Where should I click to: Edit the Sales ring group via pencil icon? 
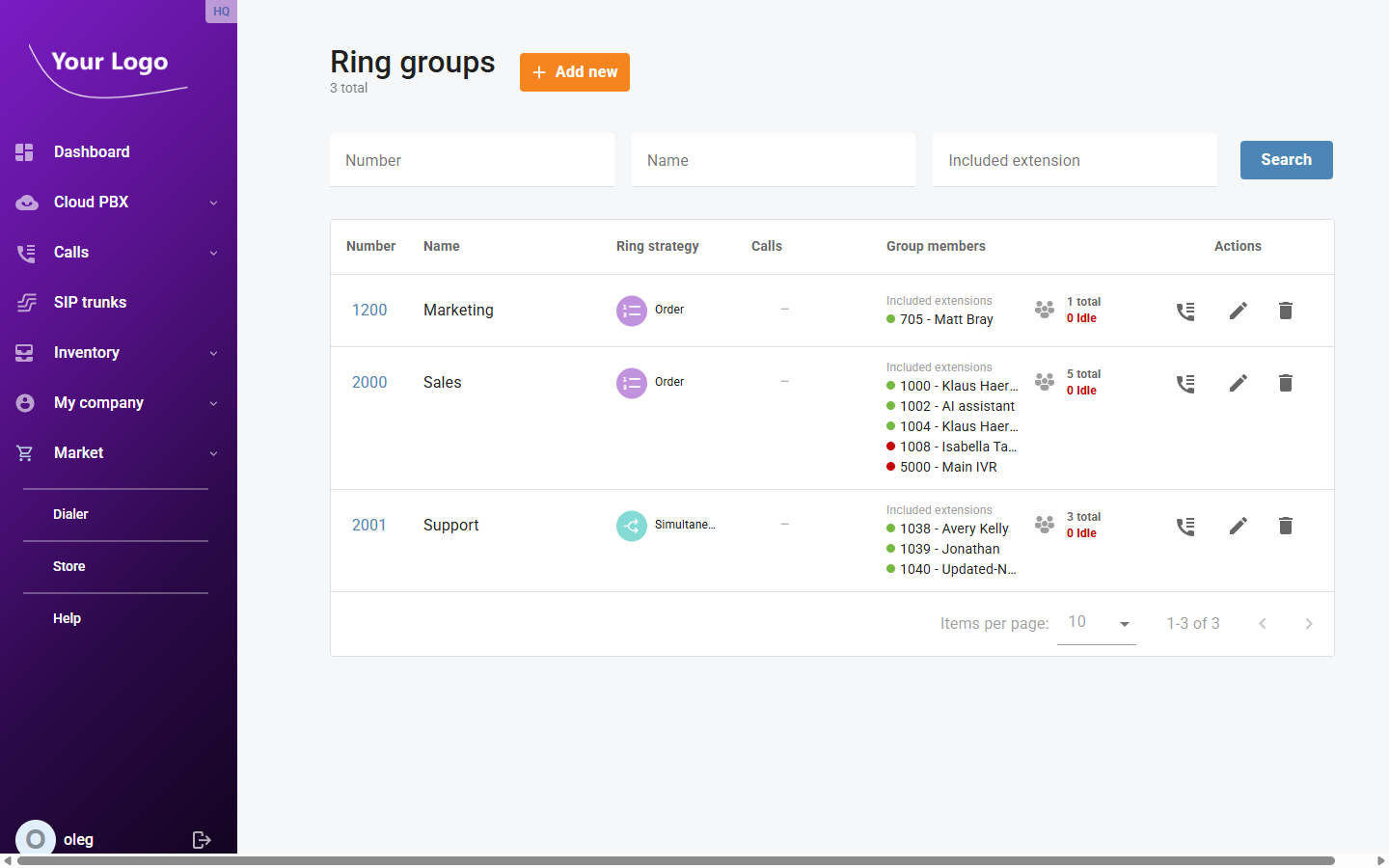pos(1238,383)
